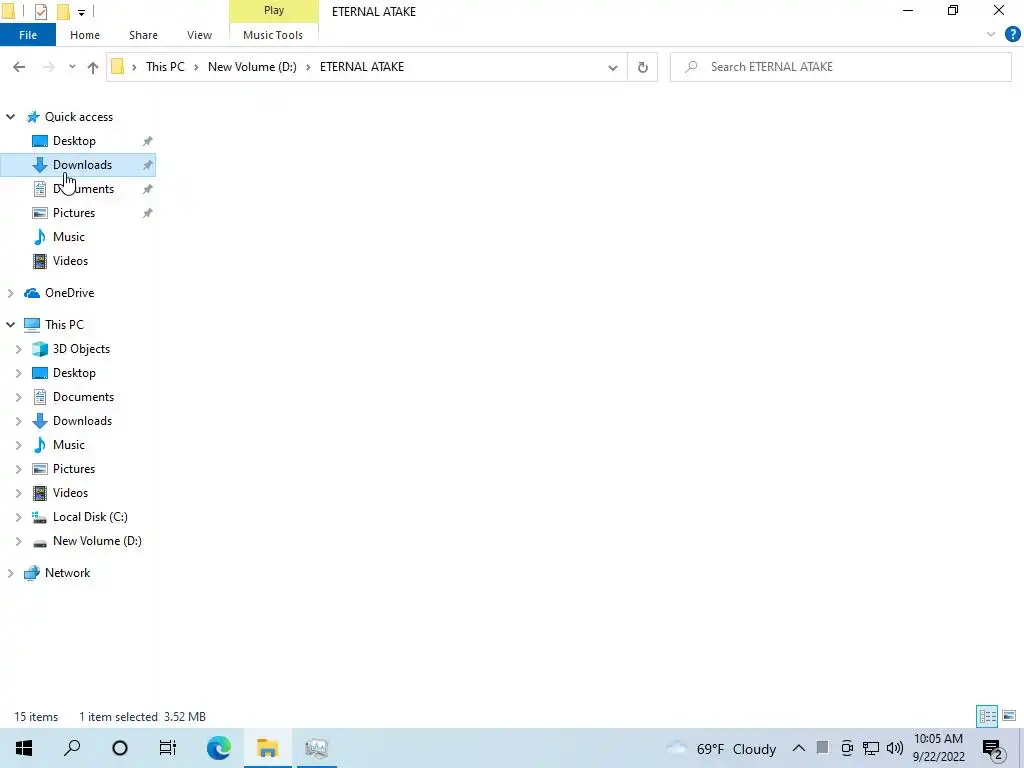Open the Windows Start menu
The width and height of the screenshot is (1024, 768).
(24, 748)
